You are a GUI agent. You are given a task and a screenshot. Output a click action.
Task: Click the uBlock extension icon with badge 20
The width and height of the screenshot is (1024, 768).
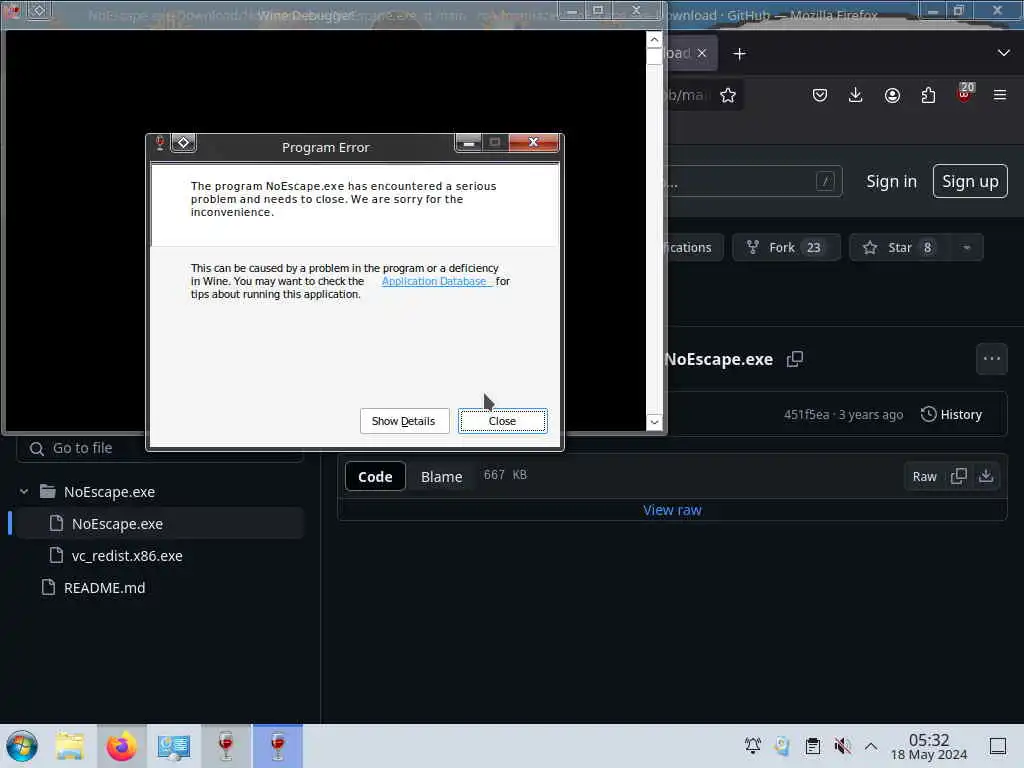pyautogui.click(x=965, y=93)
